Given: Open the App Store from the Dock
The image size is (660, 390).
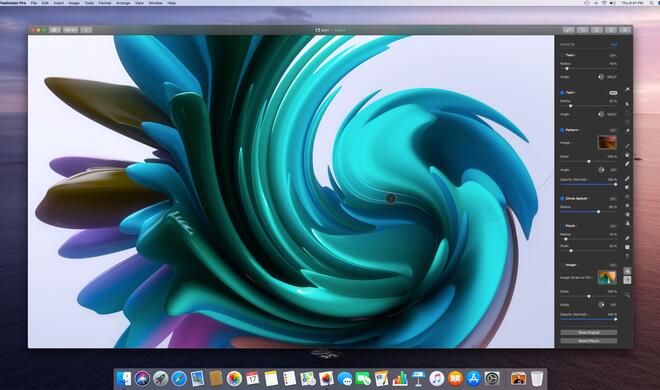Looking at the screenshot, I should tap(474, 379).
